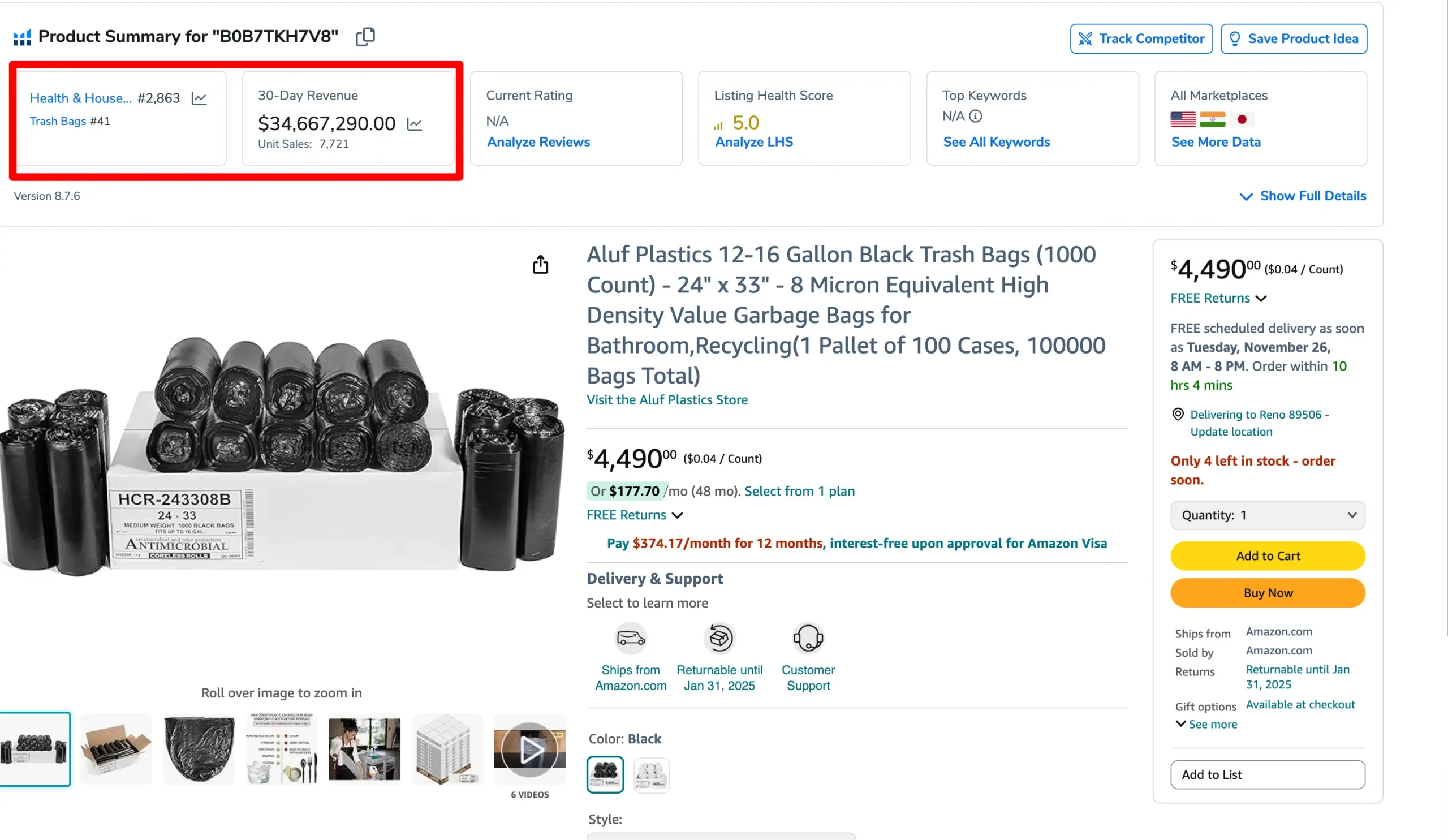Click the Add to Cart button
This screenshot has height=840, width=1448.
(1268, 555)
